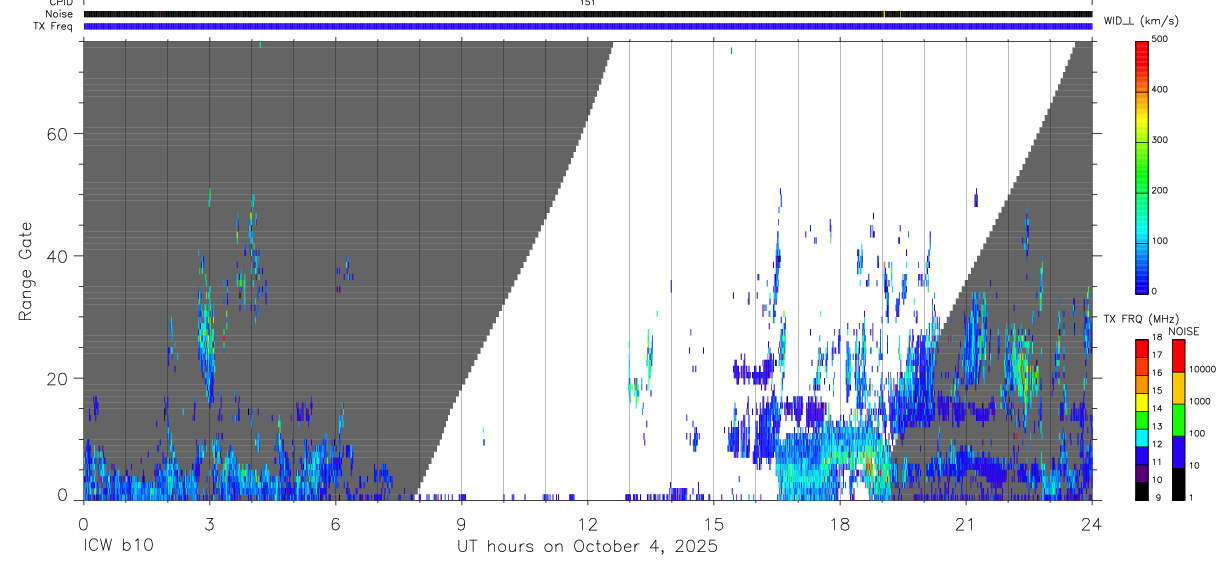Click the 'Noise' row label at top
1228x567 pixels.
59,14
